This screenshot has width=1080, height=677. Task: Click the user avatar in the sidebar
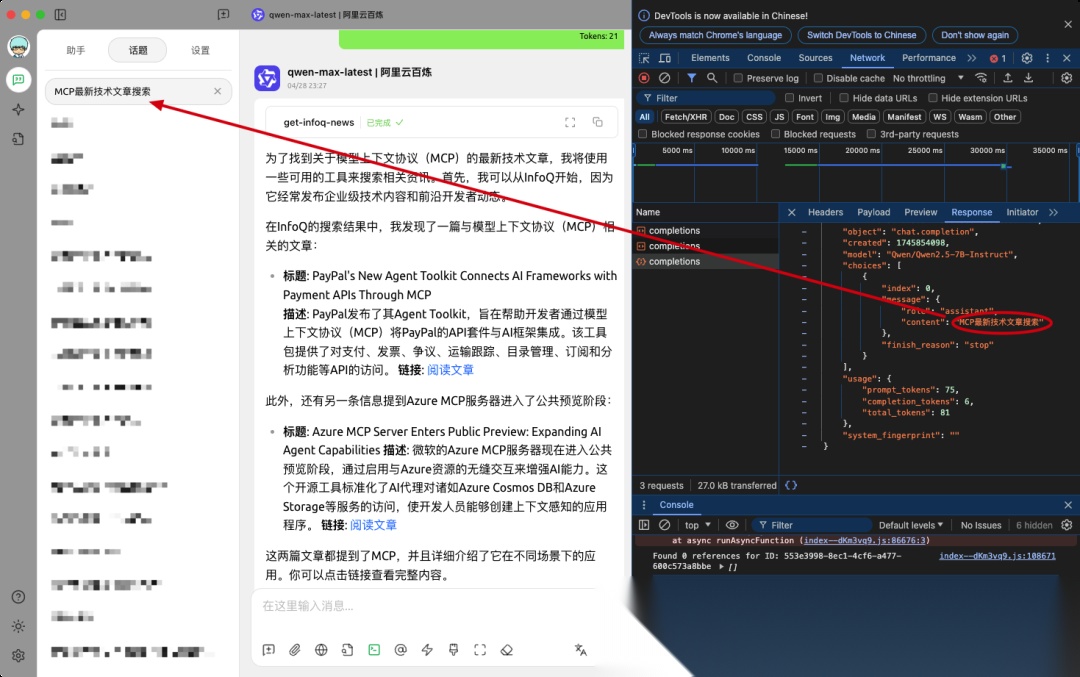(19, 47)
